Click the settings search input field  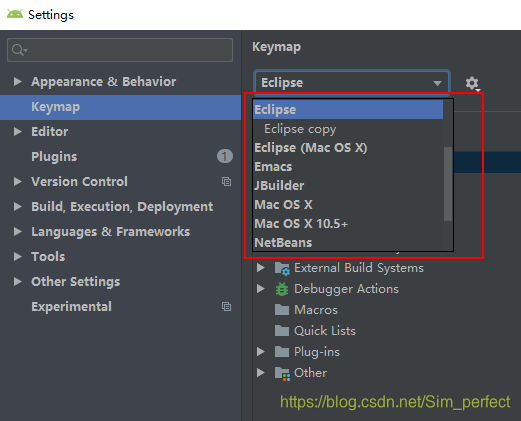pyautogui.click(x=120, y=50)
